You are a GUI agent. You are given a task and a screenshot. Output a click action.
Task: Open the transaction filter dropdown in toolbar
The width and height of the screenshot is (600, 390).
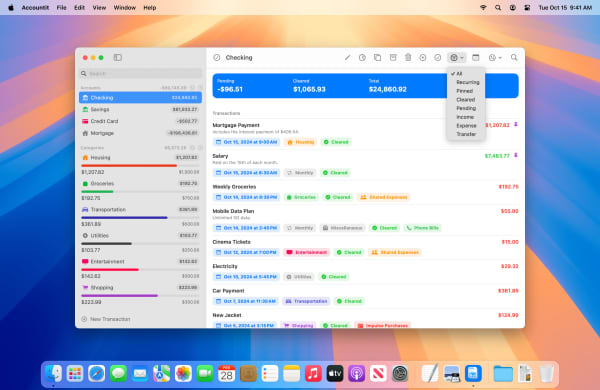pyautogui.click(x=457, y=57)
